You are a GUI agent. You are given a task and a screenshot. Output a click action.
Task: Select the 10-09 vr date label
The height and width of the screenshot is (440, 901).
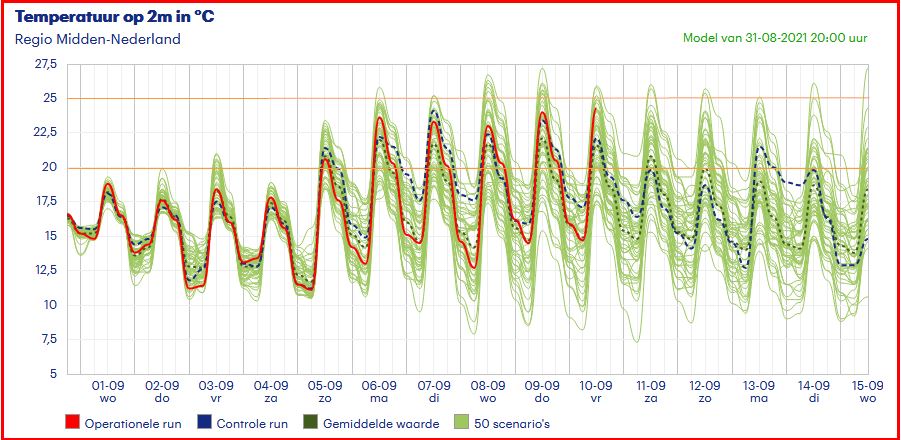click(x=596, y=391)
